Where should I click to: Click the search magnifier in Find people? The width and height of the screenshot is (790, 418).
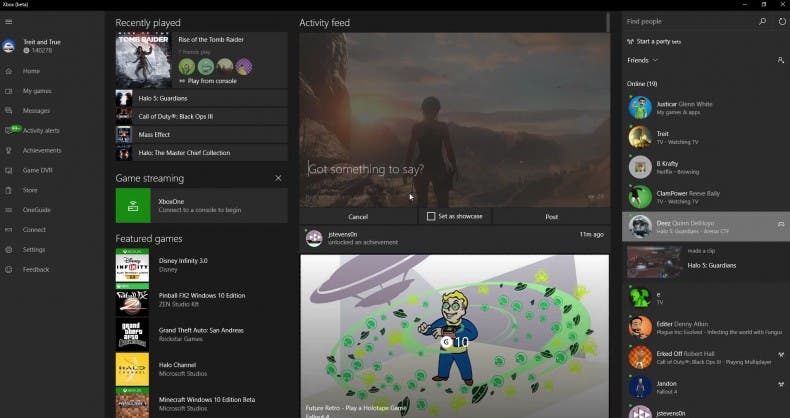pyautogui.click(x=762, y=22)
